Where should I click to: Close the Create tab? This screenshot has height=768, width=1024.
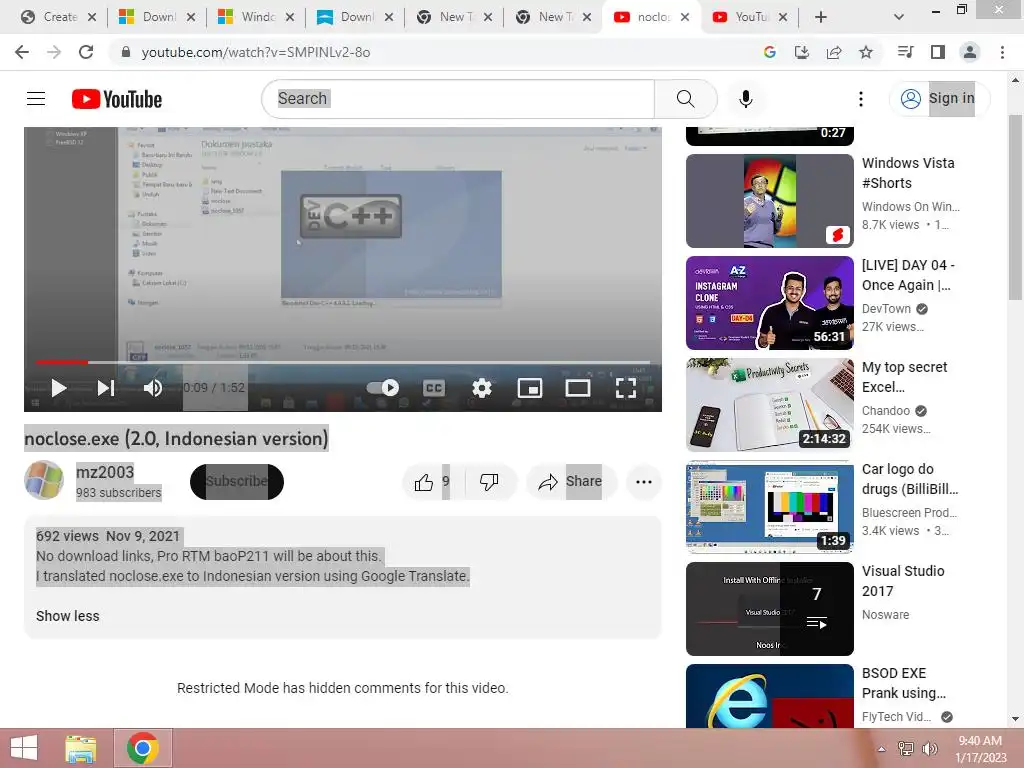pyautogui.click(x=92, y=17)
